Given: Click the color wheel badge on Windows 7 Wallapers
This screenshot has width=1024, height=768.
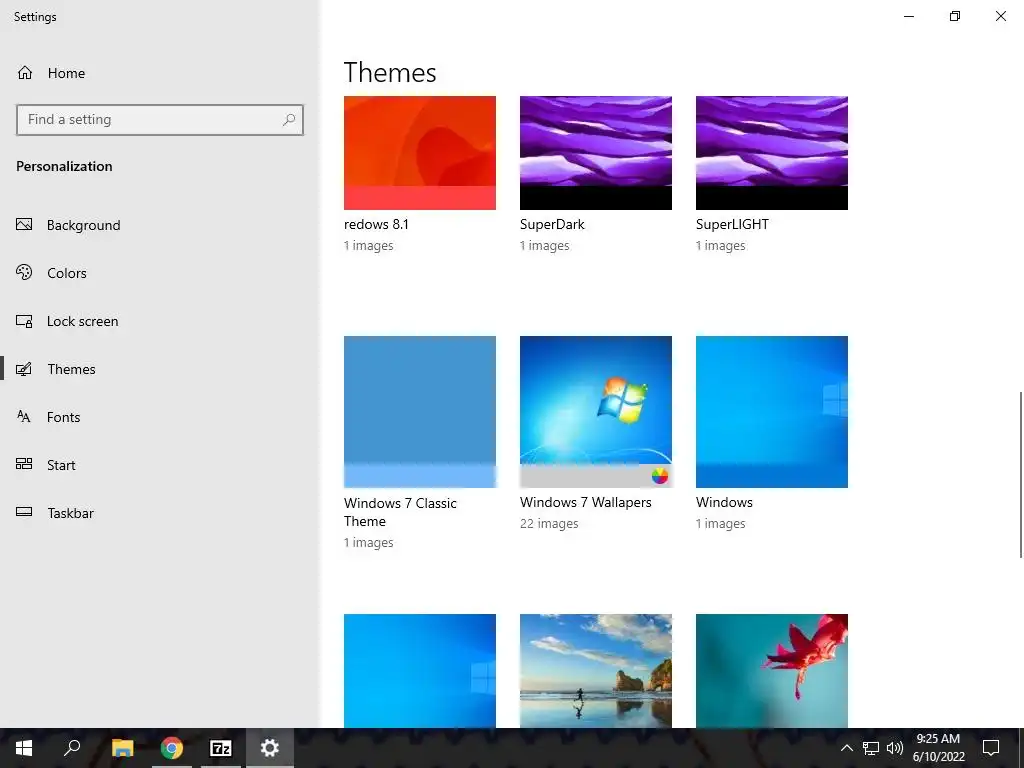Looking at the screenshot, I should point(660,476).
